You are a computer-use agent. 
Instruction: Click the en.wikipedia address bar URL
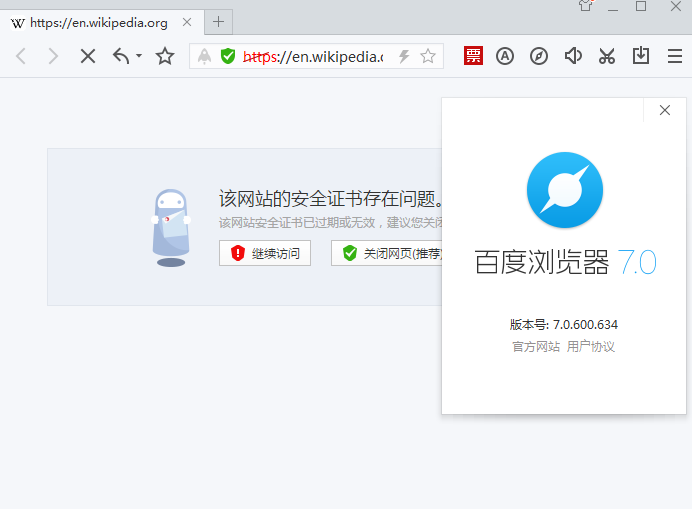[x=313, y=57]
